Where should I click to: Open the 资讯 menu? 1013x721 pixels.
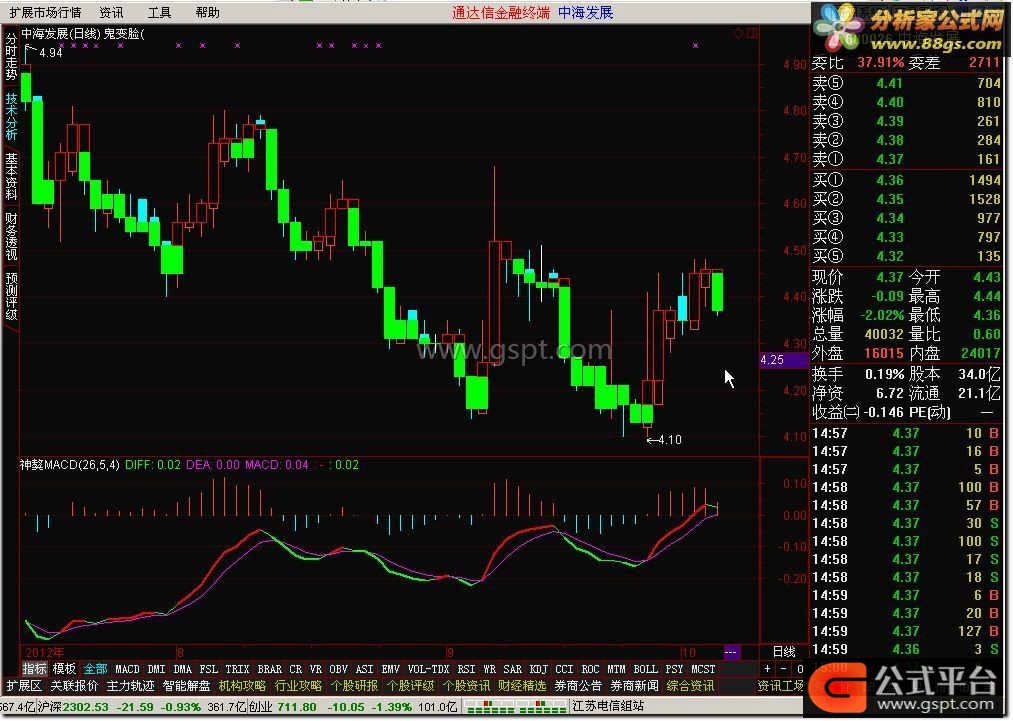[x=111, y=12]
